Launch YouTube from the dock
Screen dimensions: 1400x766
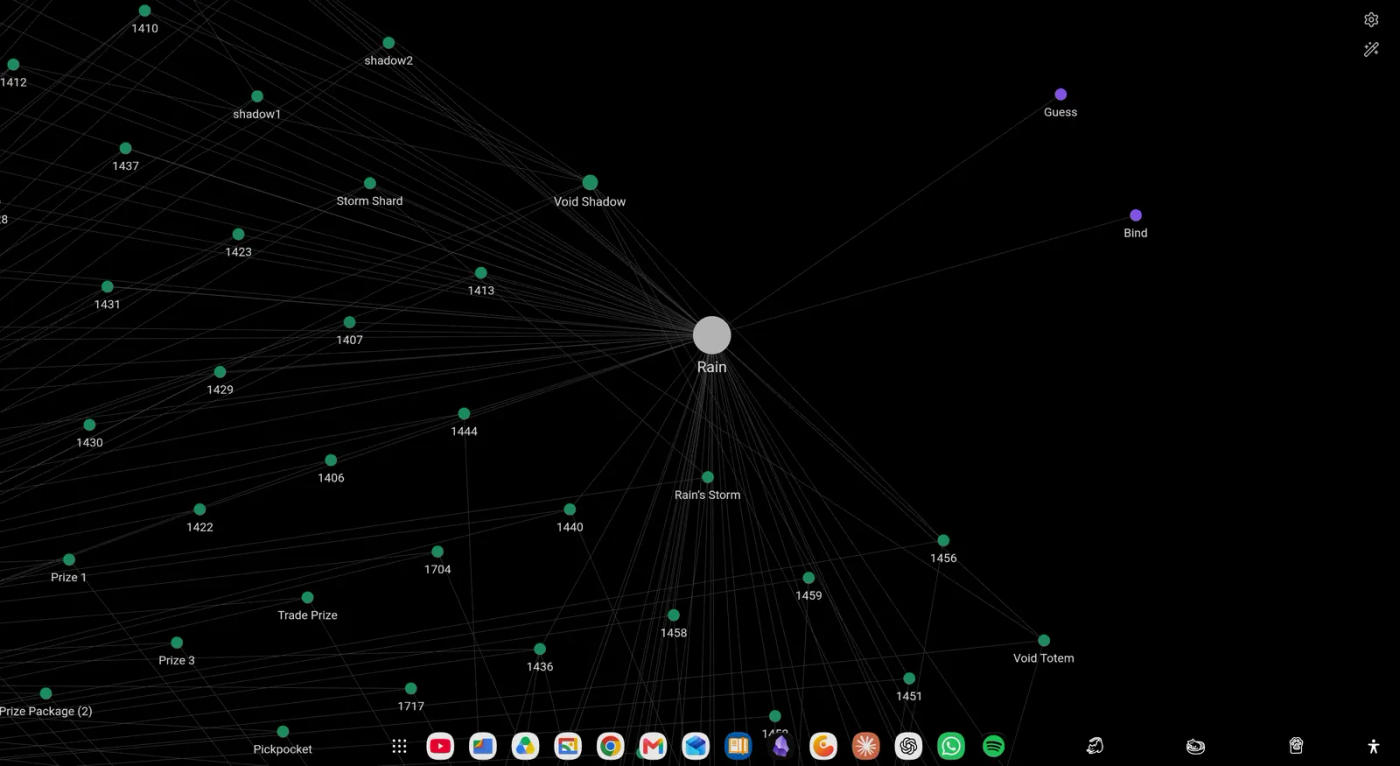[x=440, y=746]
